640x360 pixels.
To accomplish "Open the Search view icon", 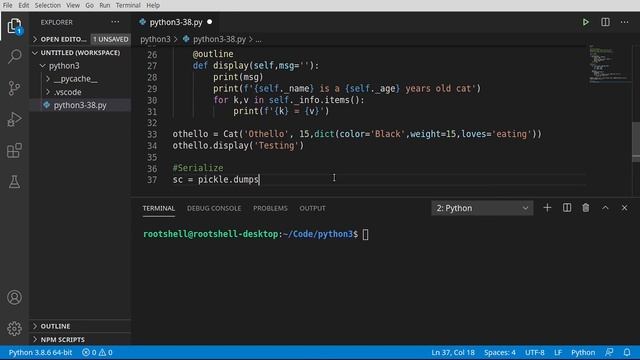I will (x=14, y=56).
